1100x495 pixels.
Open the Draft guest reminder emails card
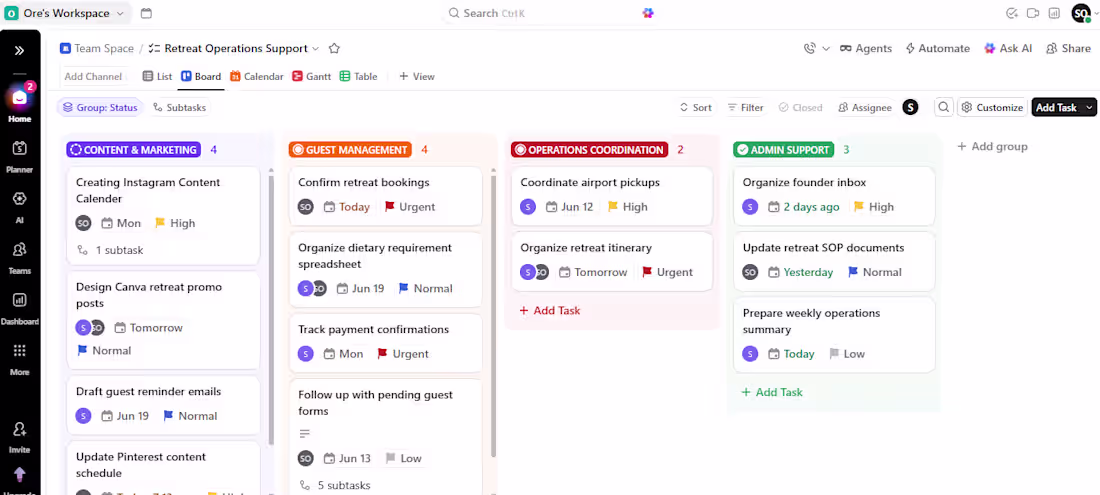[163, 405]
